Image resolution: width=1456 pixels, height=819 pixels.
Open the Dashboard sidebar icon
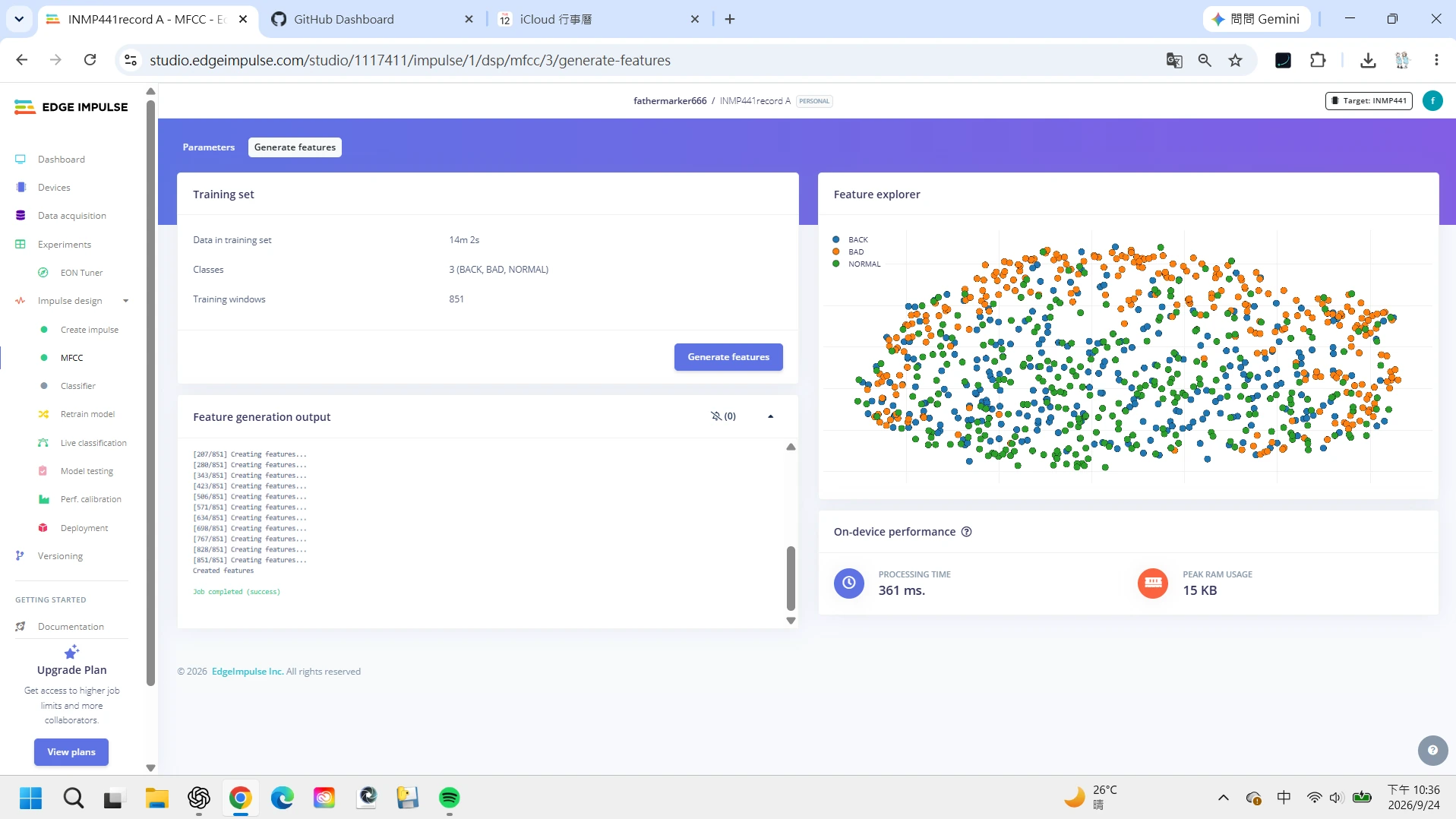point(21,159)
